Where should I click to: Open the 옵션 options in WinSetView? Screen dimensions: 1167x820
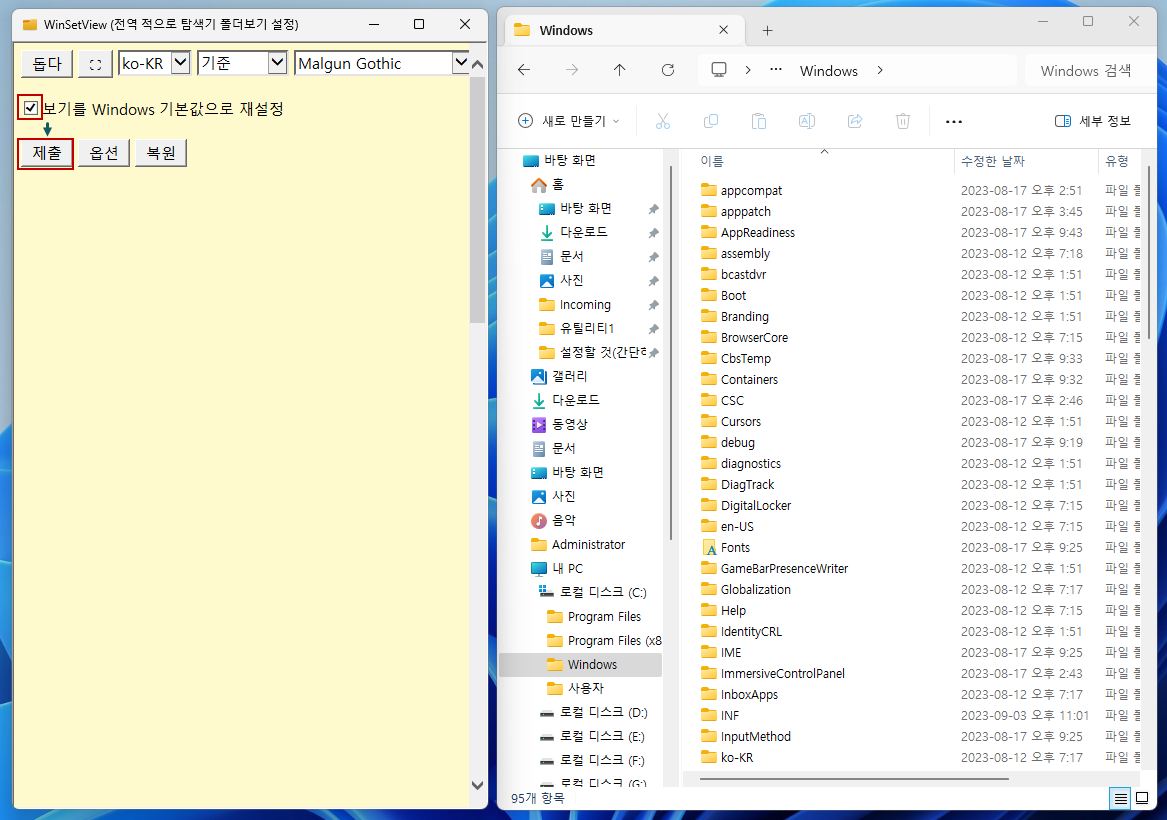point(104,153)
